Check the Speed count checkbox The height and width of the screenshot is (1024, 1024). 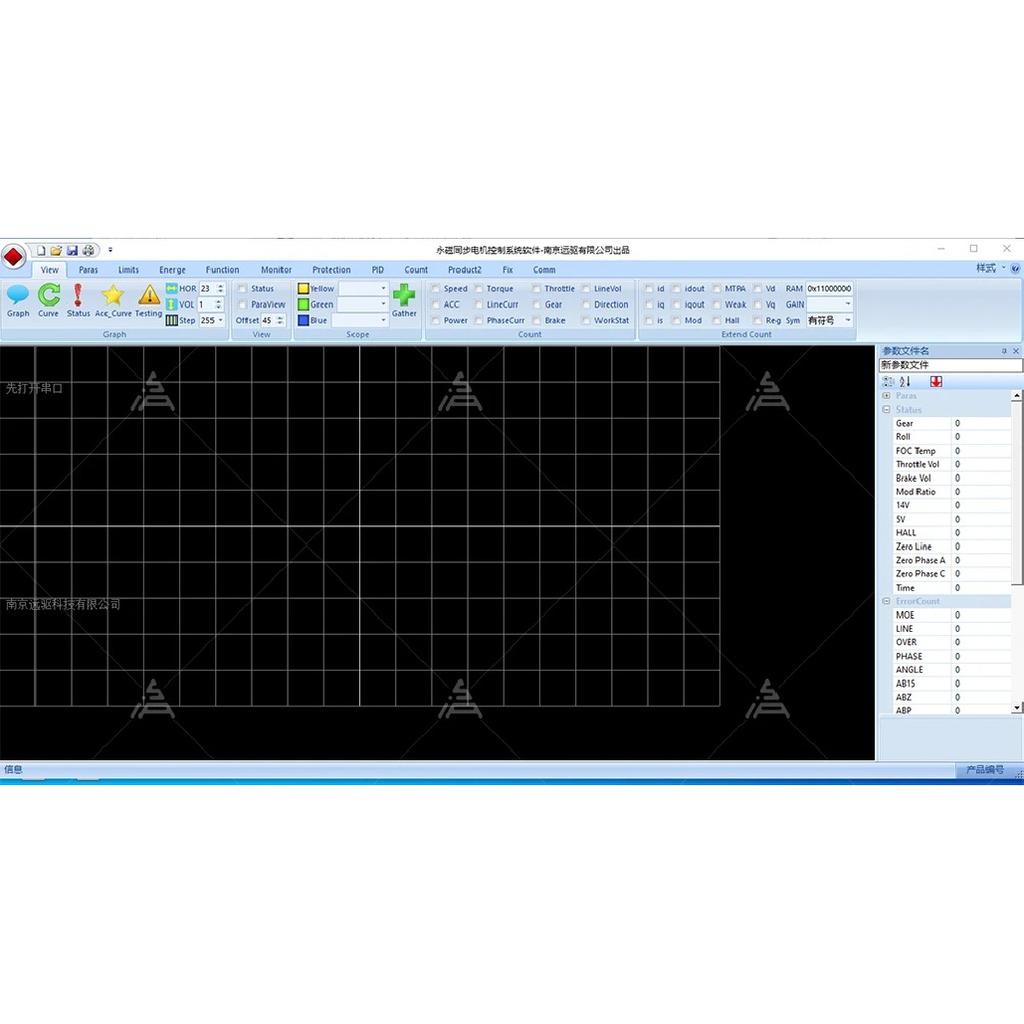[436, 289]
